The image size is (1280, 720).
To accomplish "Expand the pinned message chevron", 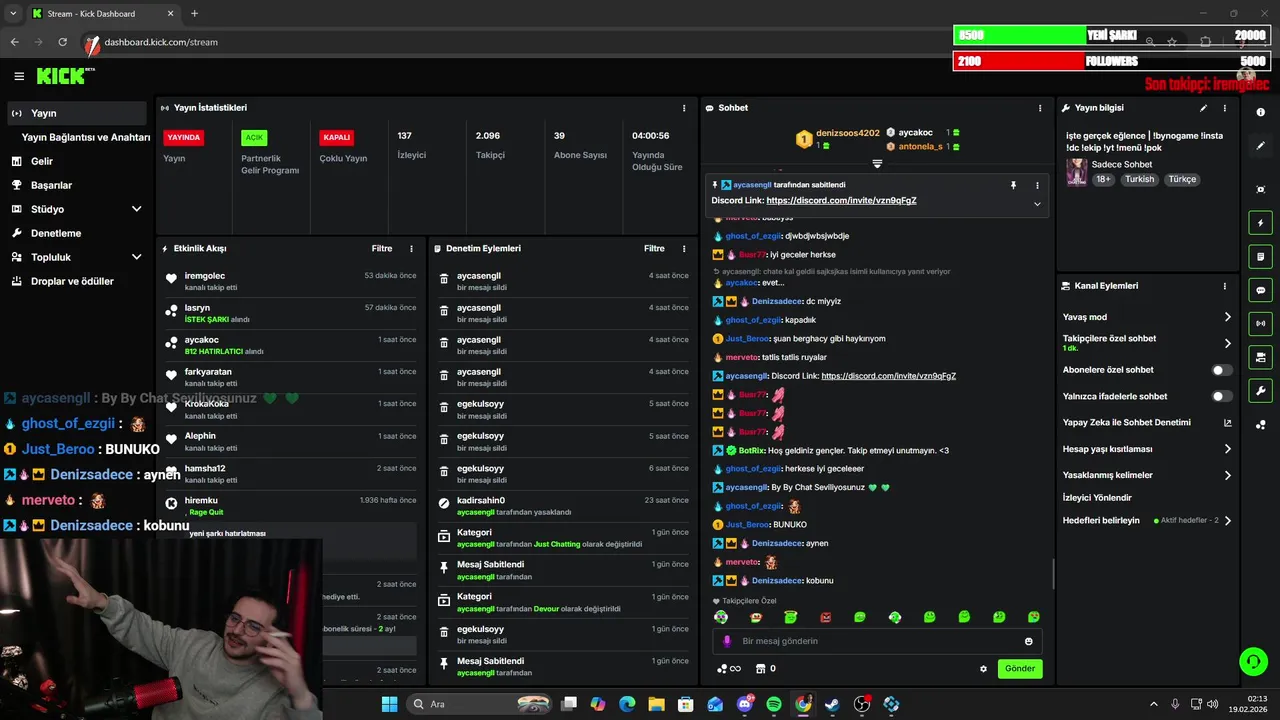I will 1037,204.
